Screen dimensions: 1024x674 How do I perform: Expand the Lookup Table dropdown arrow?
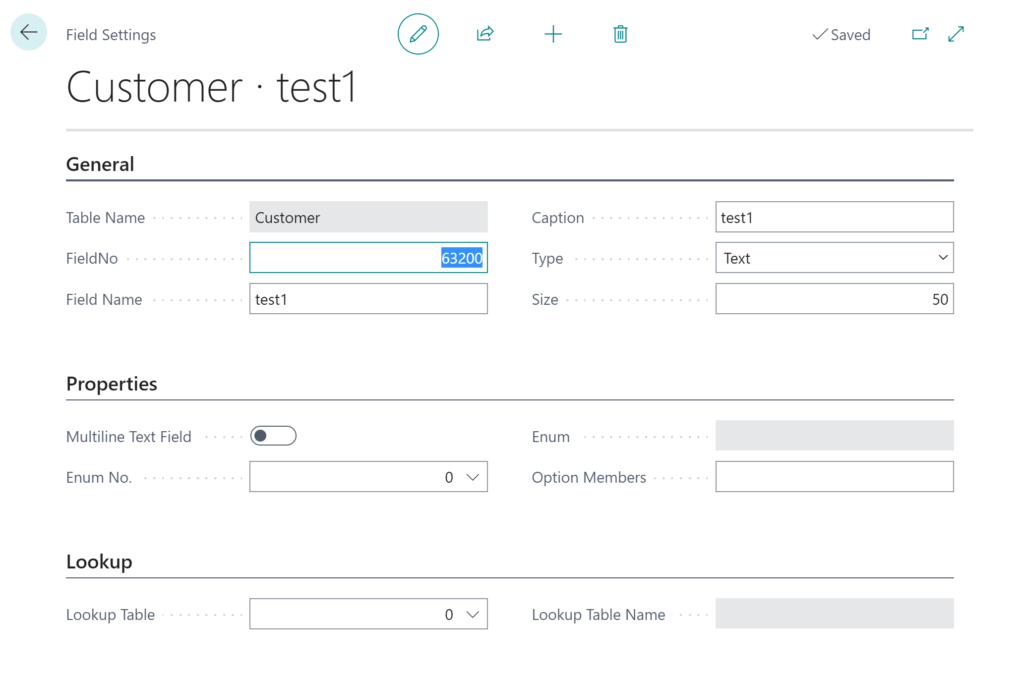473,615
